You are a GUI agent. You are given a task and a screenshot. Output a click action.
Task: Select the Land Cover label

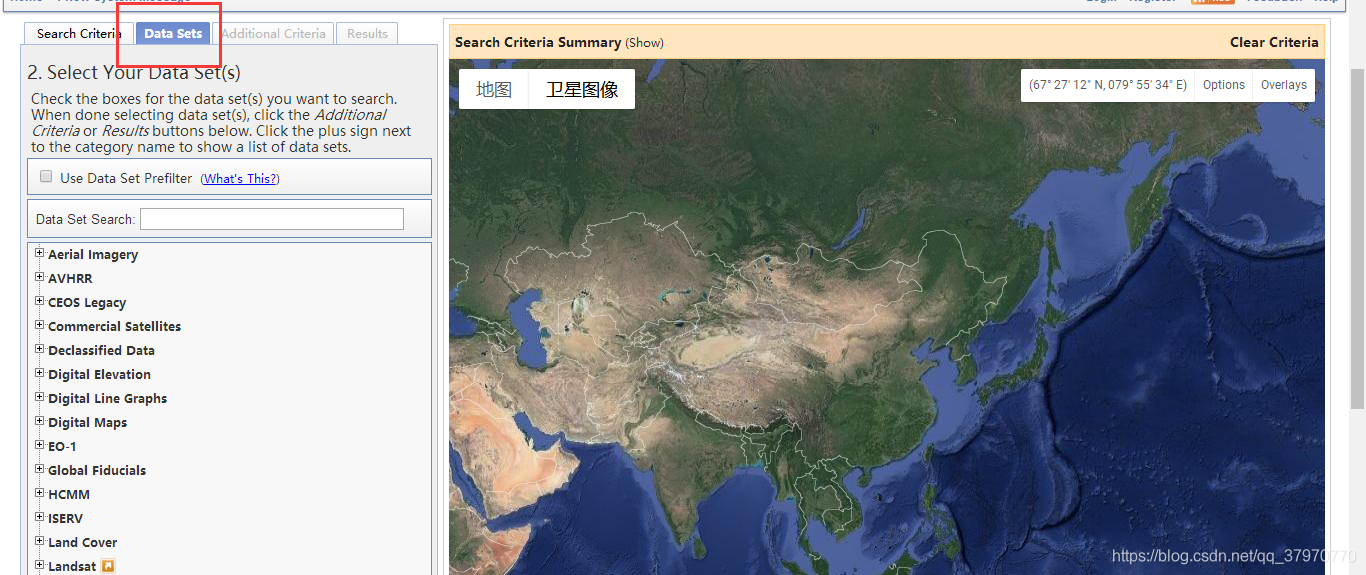pos(82,542)
